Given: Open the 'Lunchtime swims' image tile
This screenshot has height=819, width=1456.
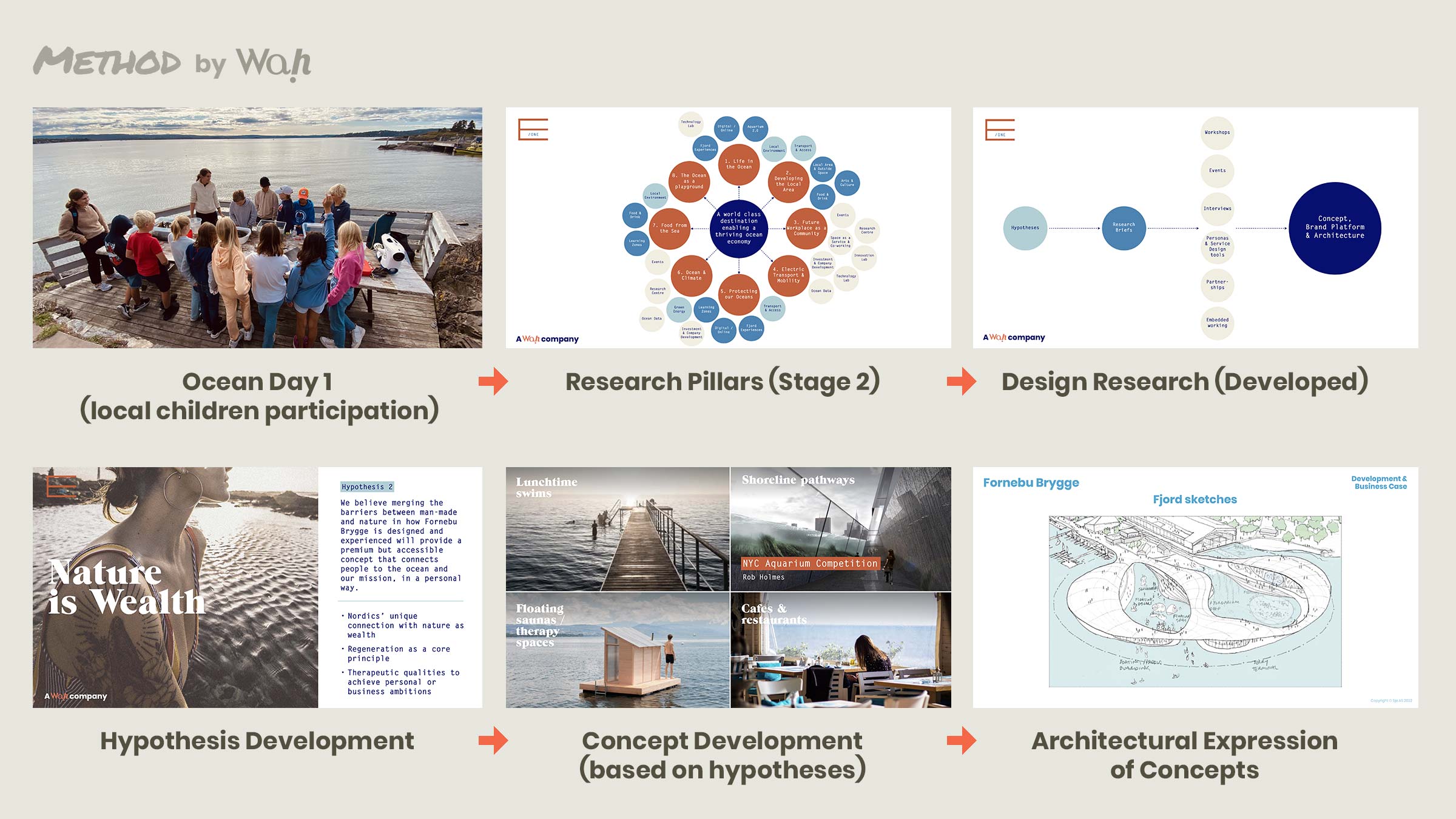Looking at the screenshot, I should click(x=617, y=529).
